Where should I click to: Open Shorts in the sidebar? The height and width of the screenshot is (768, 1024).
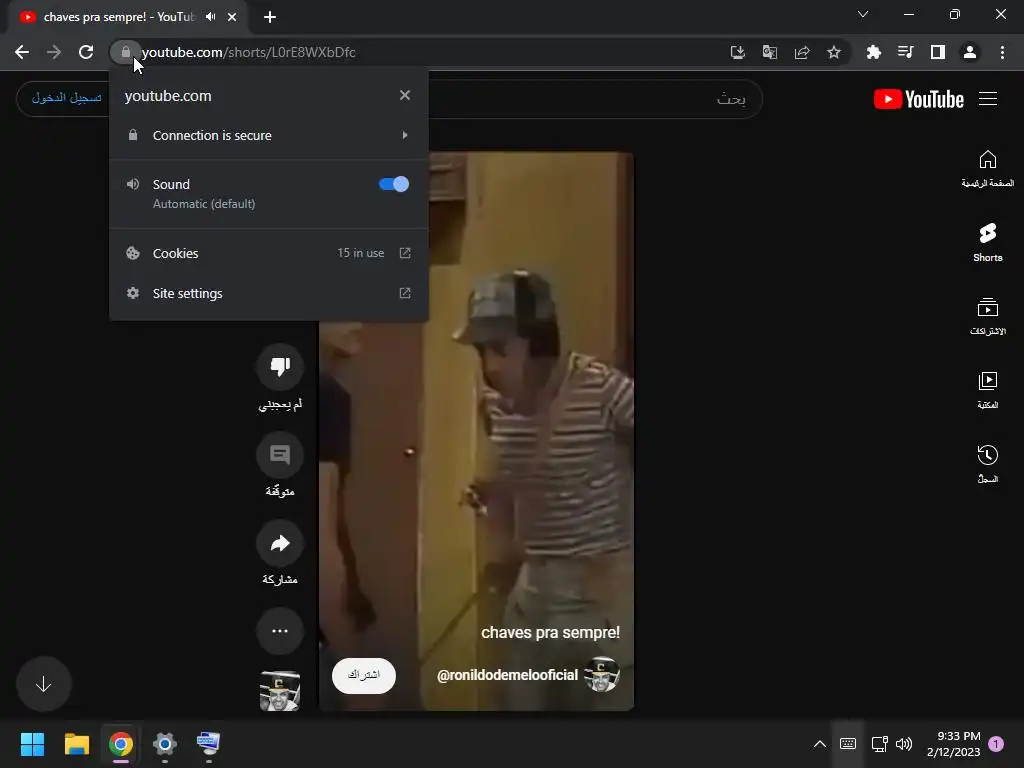point(987,243)
